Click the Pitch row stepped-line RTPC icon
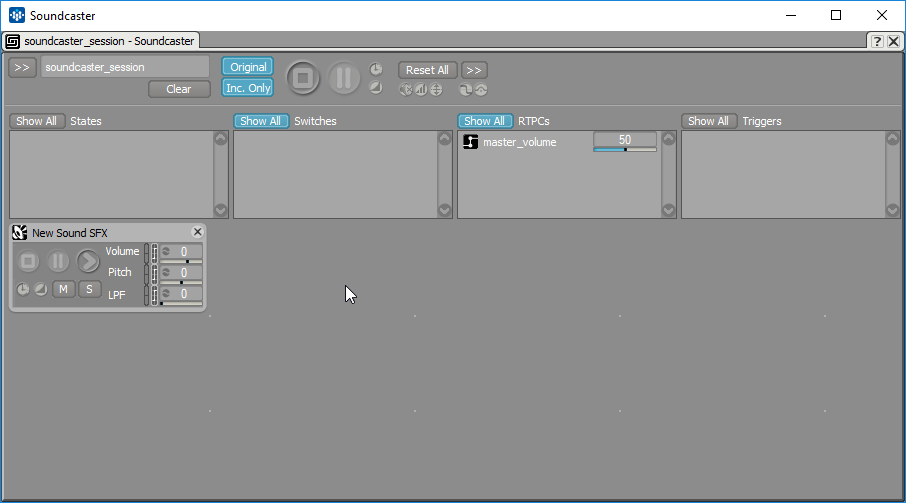This screenshot has width=906, height=503. [154, 274]
